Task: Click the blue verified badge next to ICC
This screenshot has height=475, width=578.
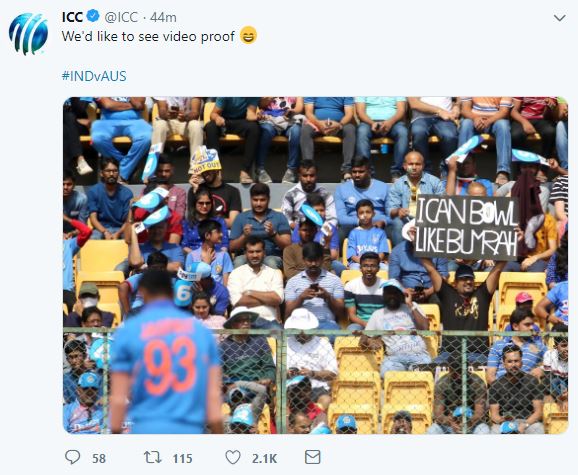Action: (93, 16)
